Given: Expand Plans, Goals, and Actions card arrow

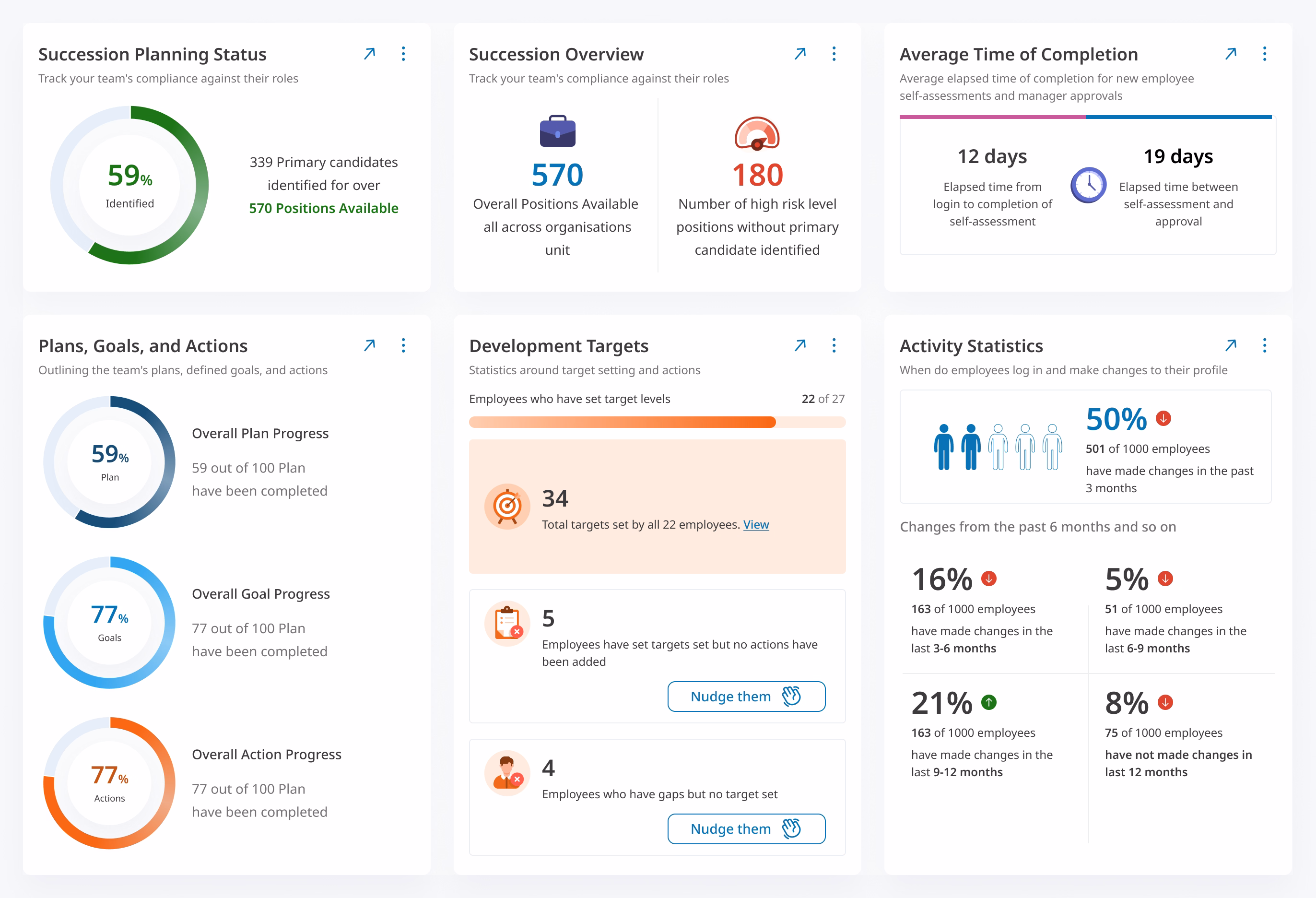Looking at the screenshot, I should [370, 345].
